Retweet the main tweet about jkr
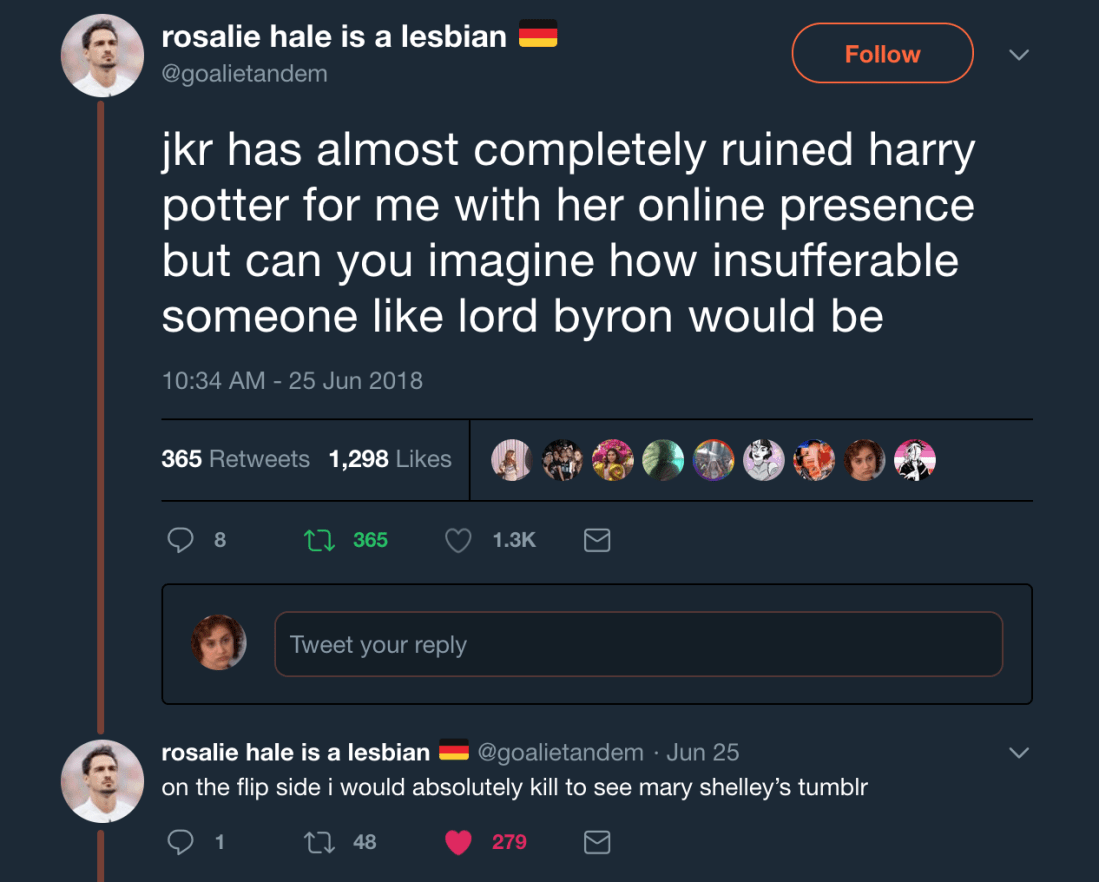Screen dimensions: 1099x882 tap(317, 540)
